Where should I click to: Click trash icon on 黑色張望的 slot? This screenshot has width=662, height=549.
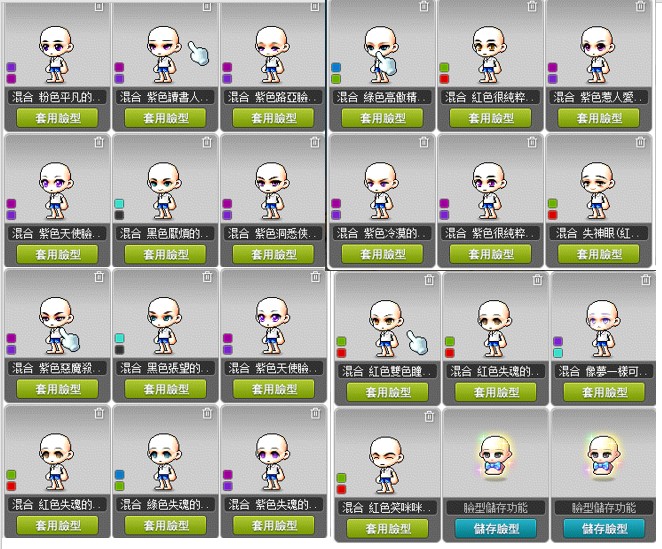207,277
